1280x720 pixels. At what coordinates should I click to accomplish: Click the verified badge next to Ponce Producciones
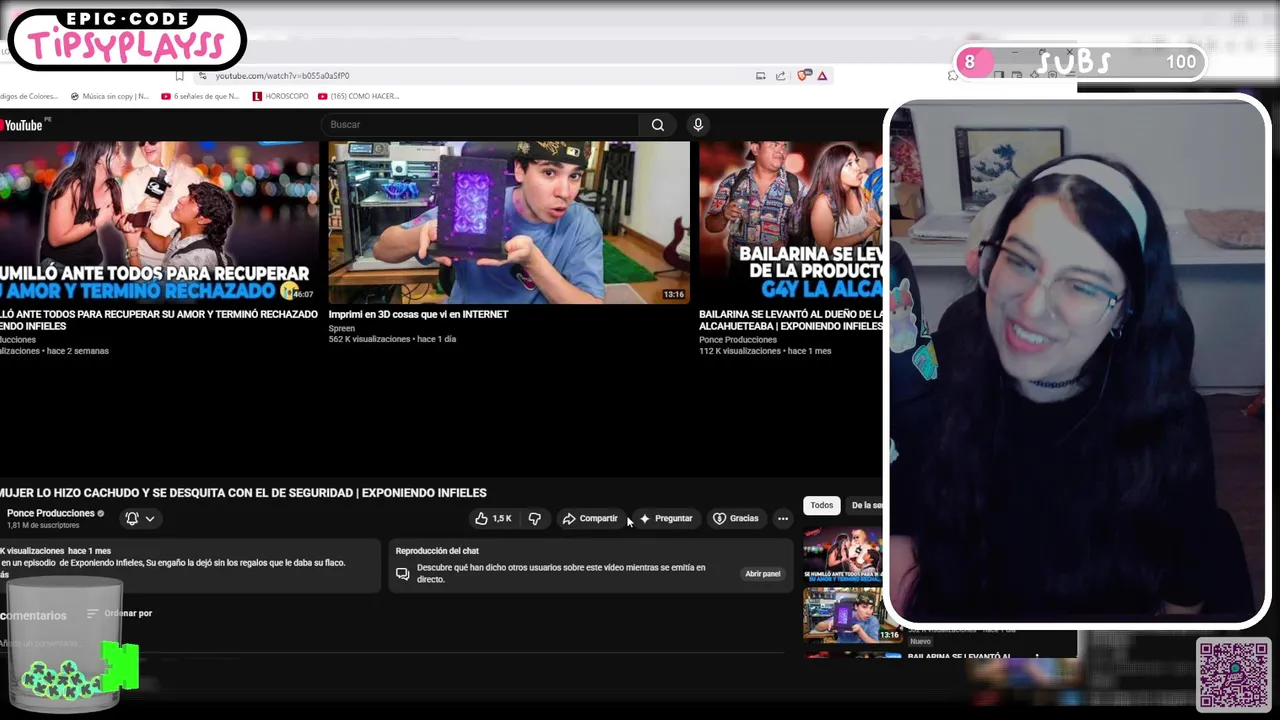100,514
